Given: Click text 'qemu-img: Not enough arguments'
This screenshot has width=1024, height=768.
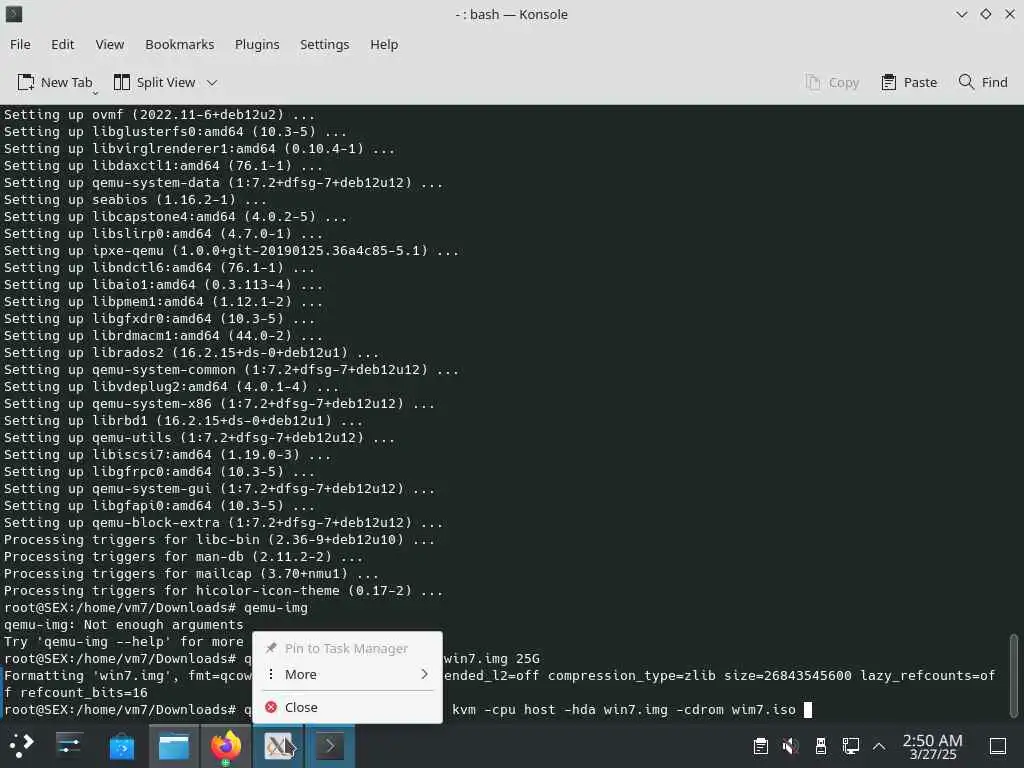Looking at the screenshot, I should click(123, 624).
